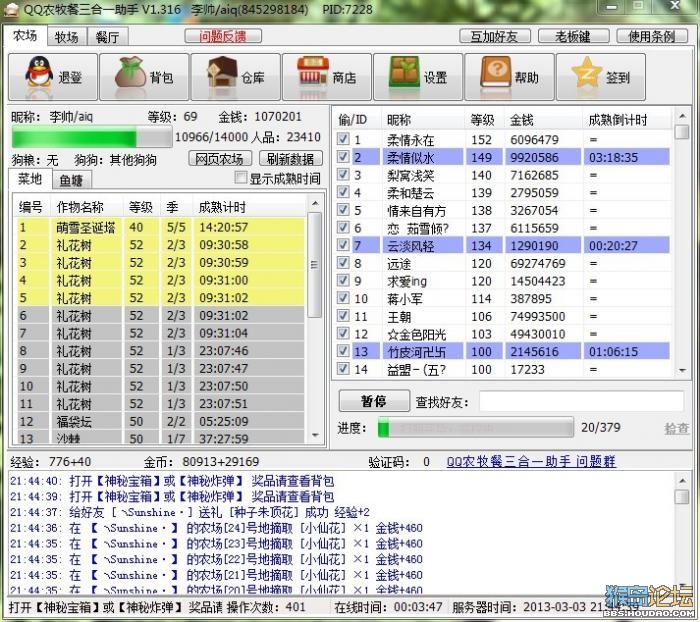The width and height of the screenshot is (700, 622).
Task: Click money value 69274769
Action: pyautogui.click(x=538, y=263)
